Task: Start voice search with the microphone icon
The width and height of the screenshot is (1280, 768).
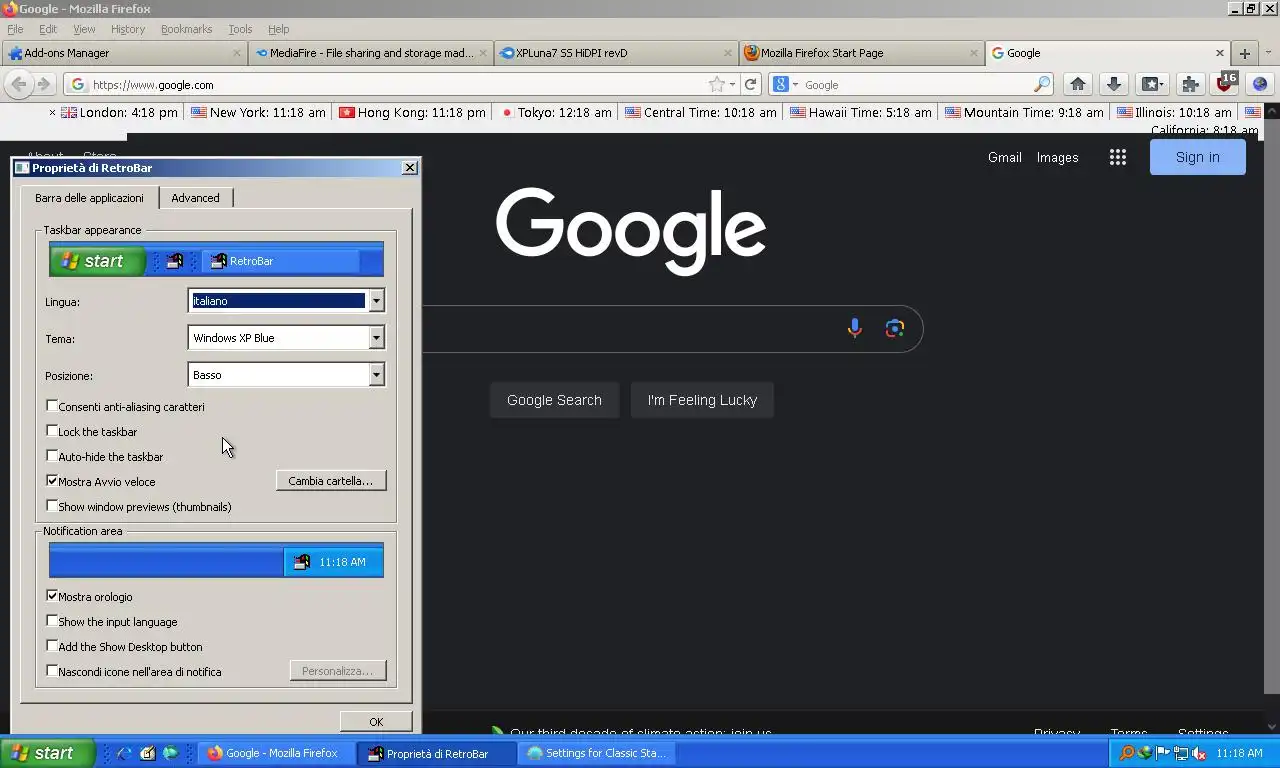Action: [854, 328]
